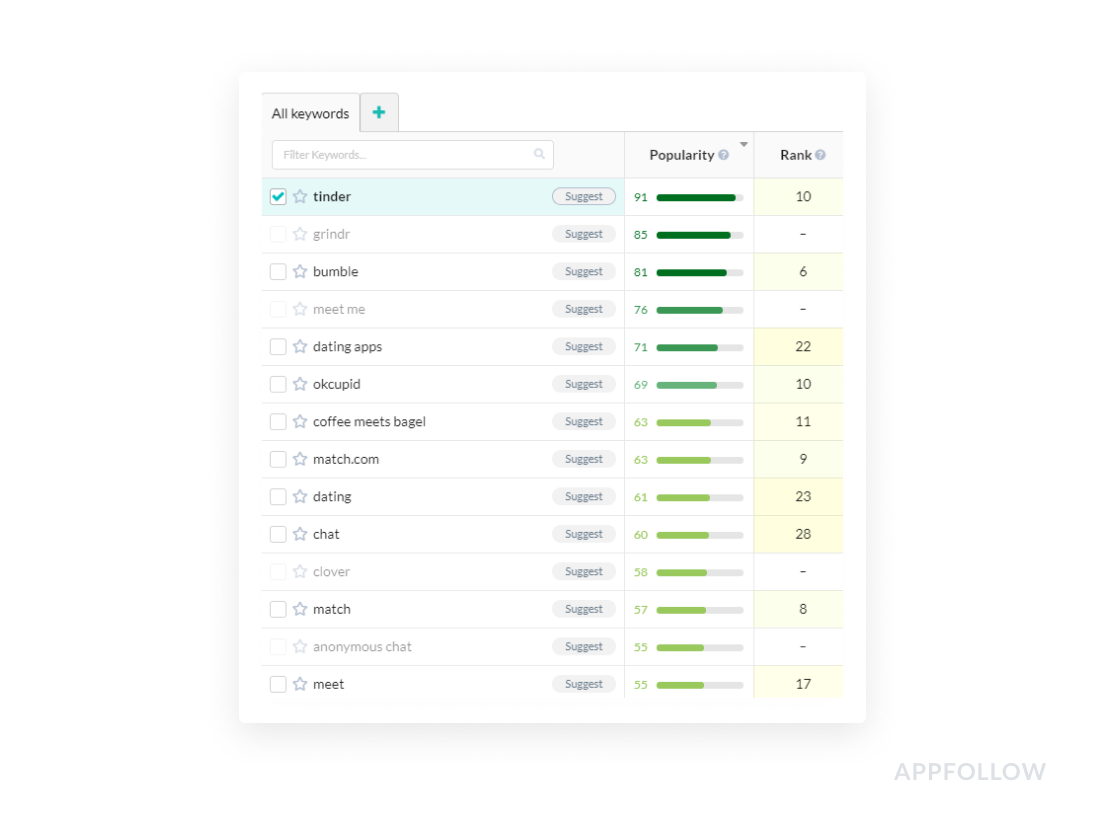
Task: Click the Rank column header
Action: (796, 155)
